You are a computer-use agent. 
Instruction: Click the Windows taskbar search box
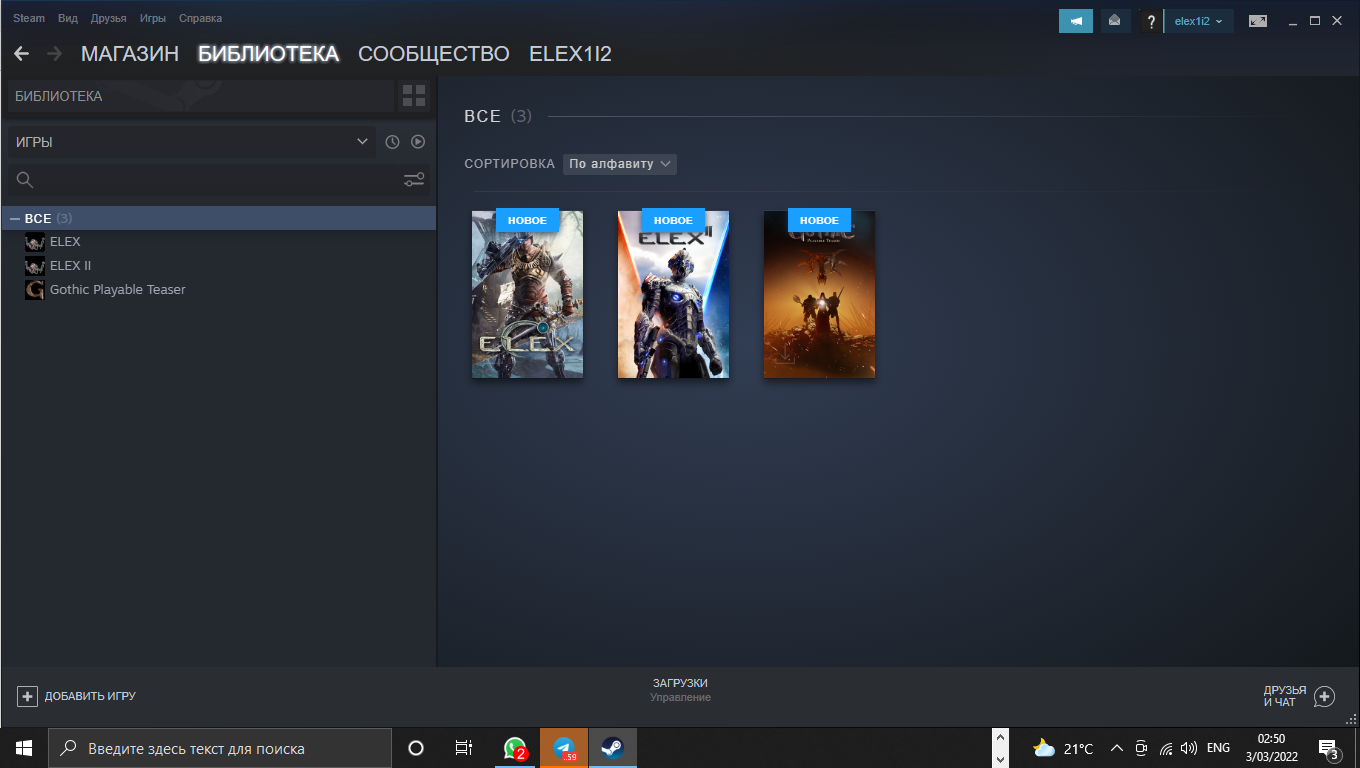(220, 748)
